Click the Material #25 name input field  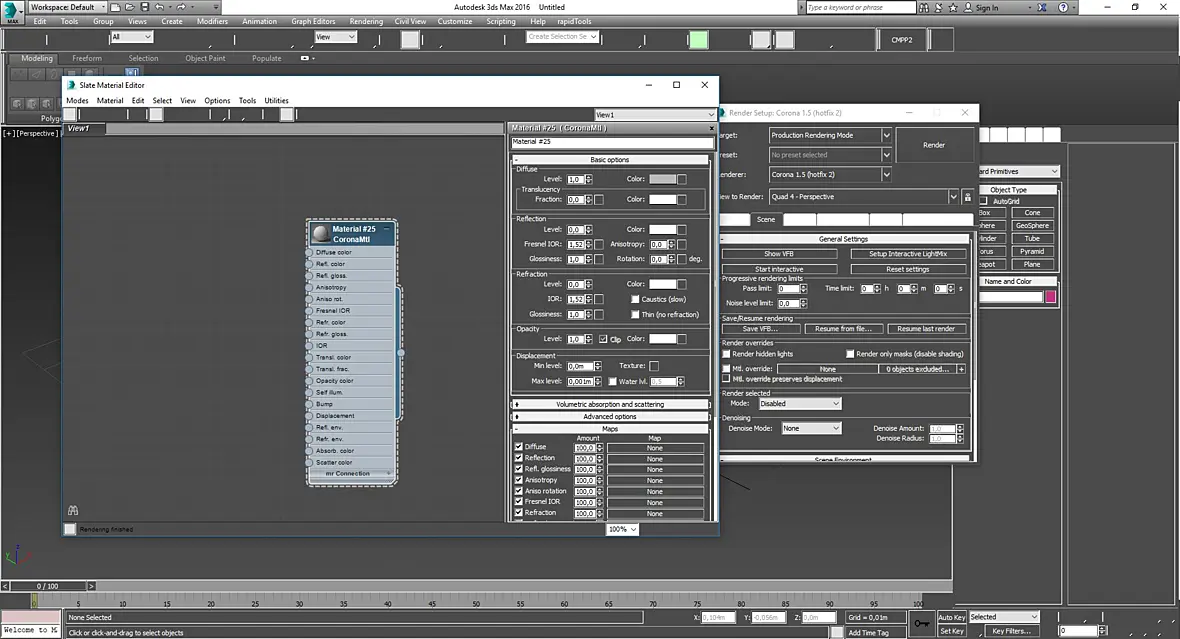coord(612,142)
